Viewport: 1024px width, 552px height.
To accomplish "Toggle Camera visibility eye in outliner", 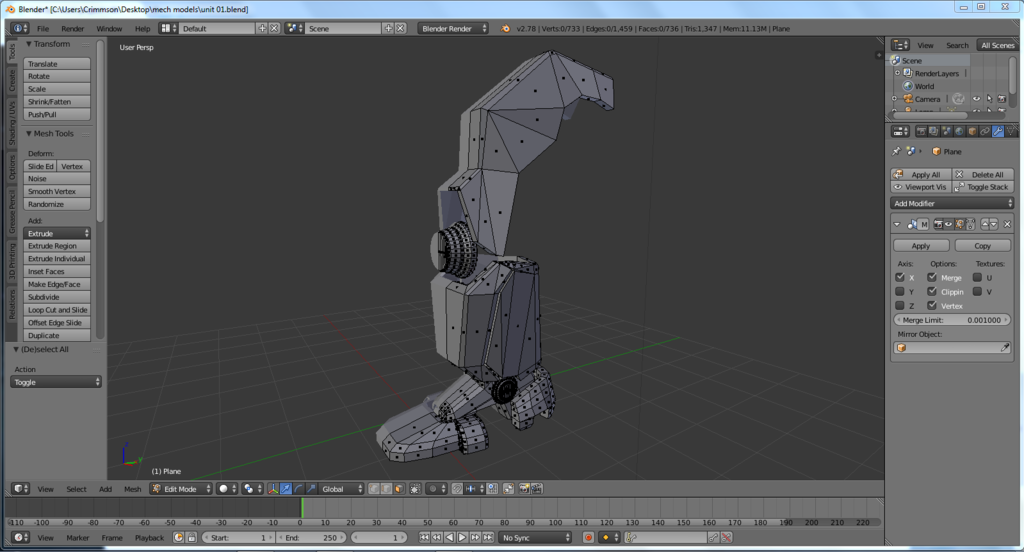I will click(x=976, y=99).
